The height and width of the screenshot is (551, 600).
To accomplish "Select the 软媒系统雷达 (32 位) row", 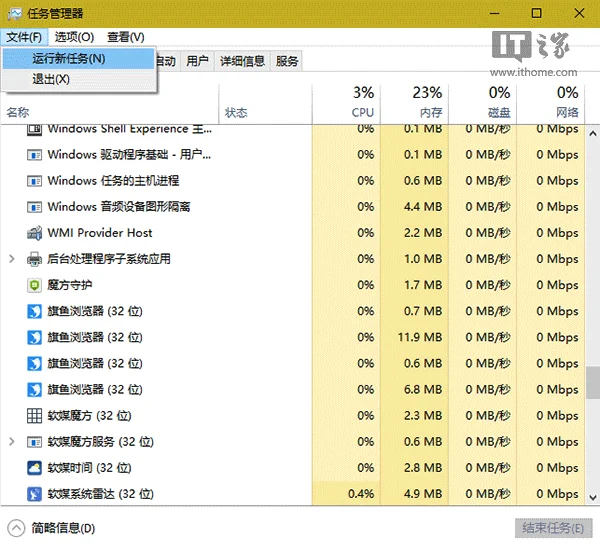I will 293,494.
